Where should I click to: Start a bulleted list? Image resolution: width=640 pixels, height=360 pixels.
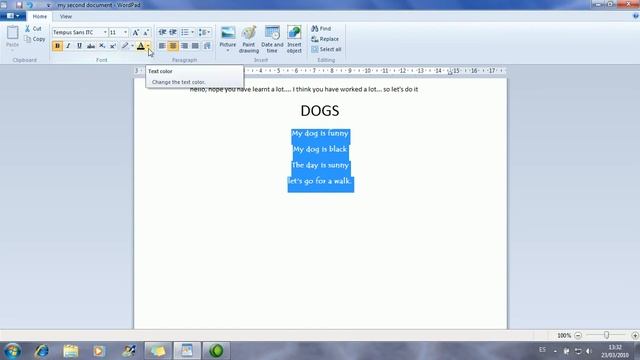pyautogui.click(x=185, y=32)
